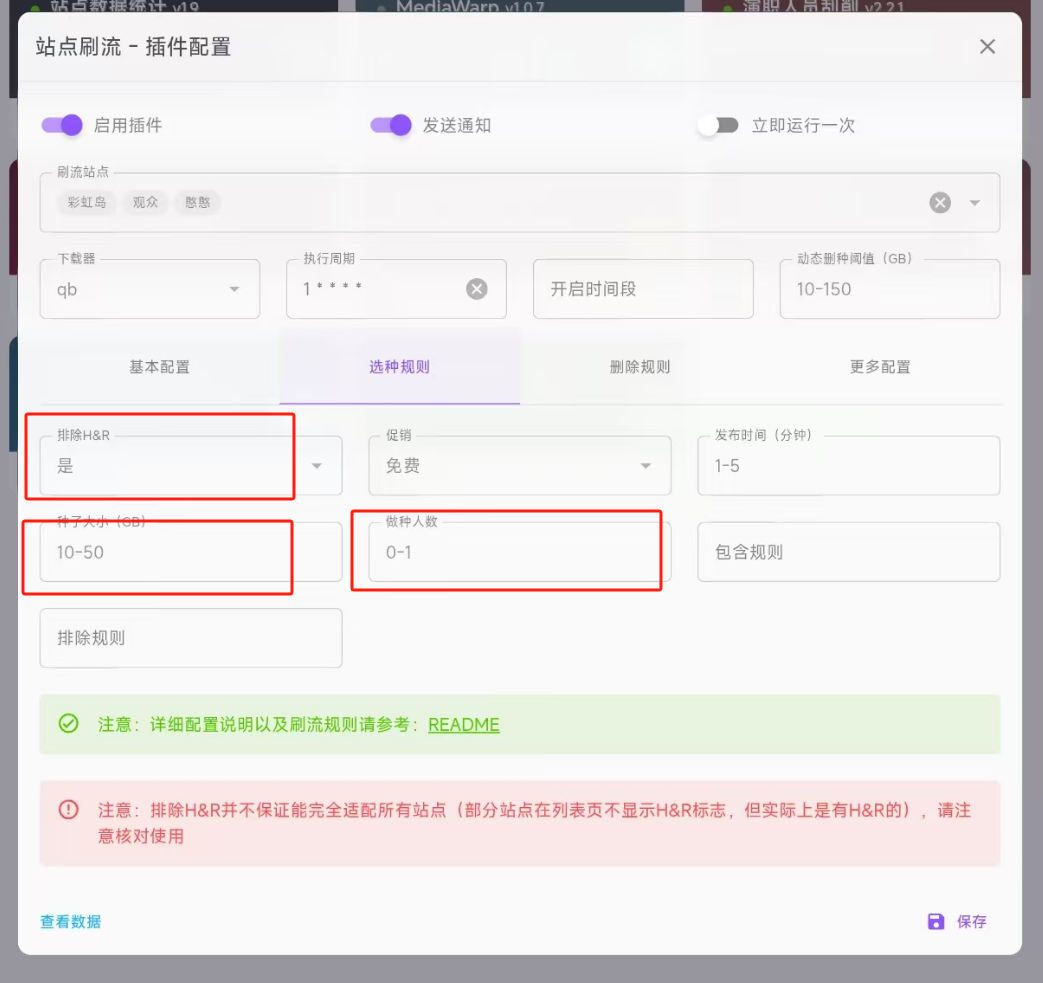1043x983 pixels.
Task: Switch to the 基本配置 tab
Action: pos(159,367)
